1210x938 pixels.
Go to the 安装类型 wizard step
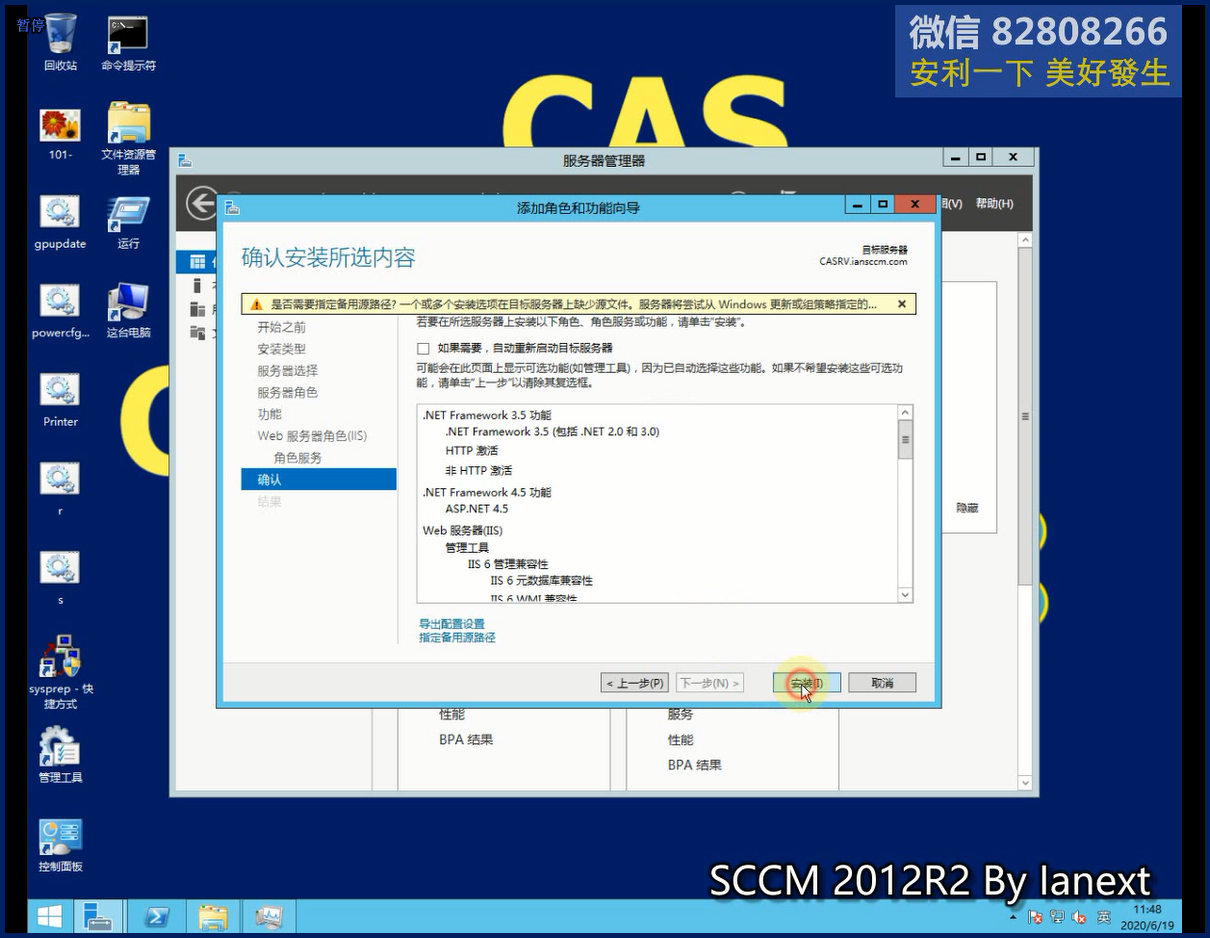point(282,349)
